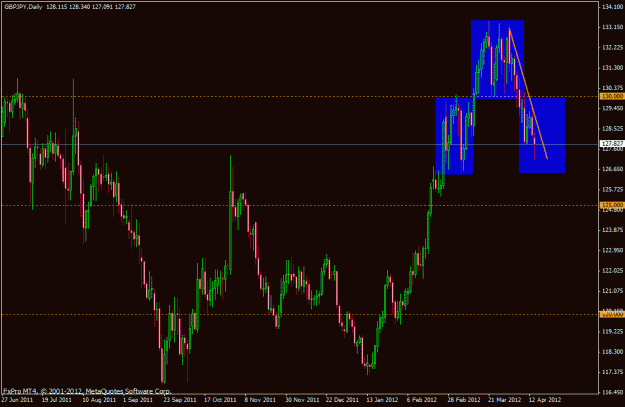
Task: Select the orange descending trendline
Action: pyautogui.click(x=528, y=94)
